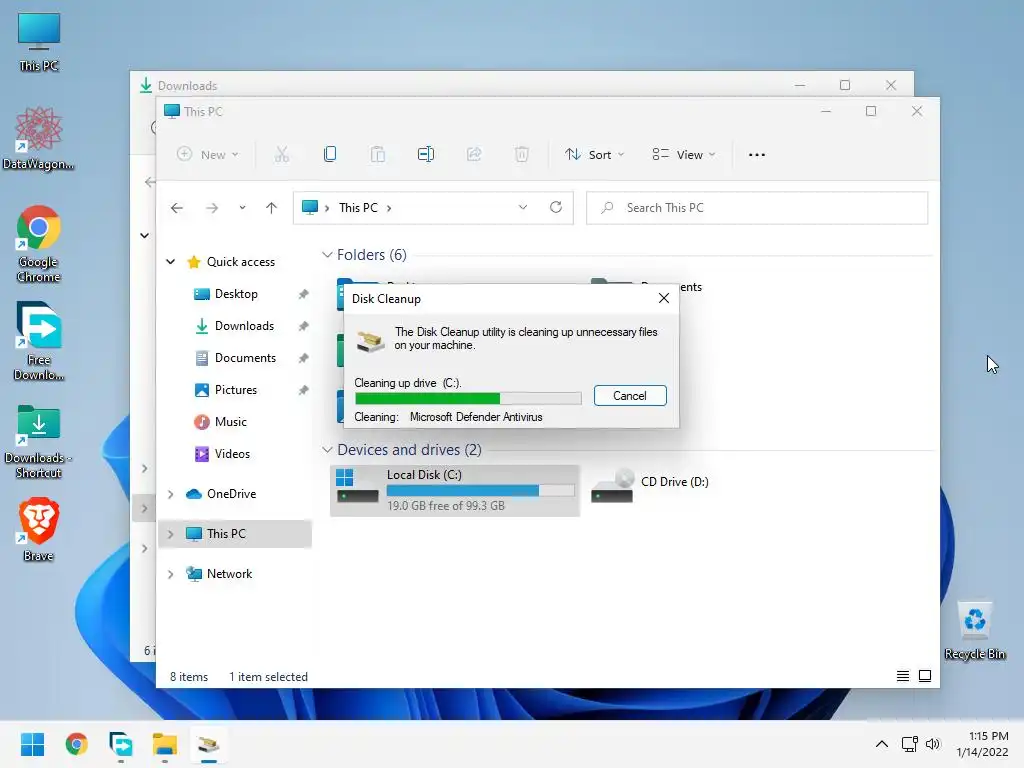Open the DataWagon desktop shortcut
The height and width of the screenshot is (768, 1024).
(39, 138)
